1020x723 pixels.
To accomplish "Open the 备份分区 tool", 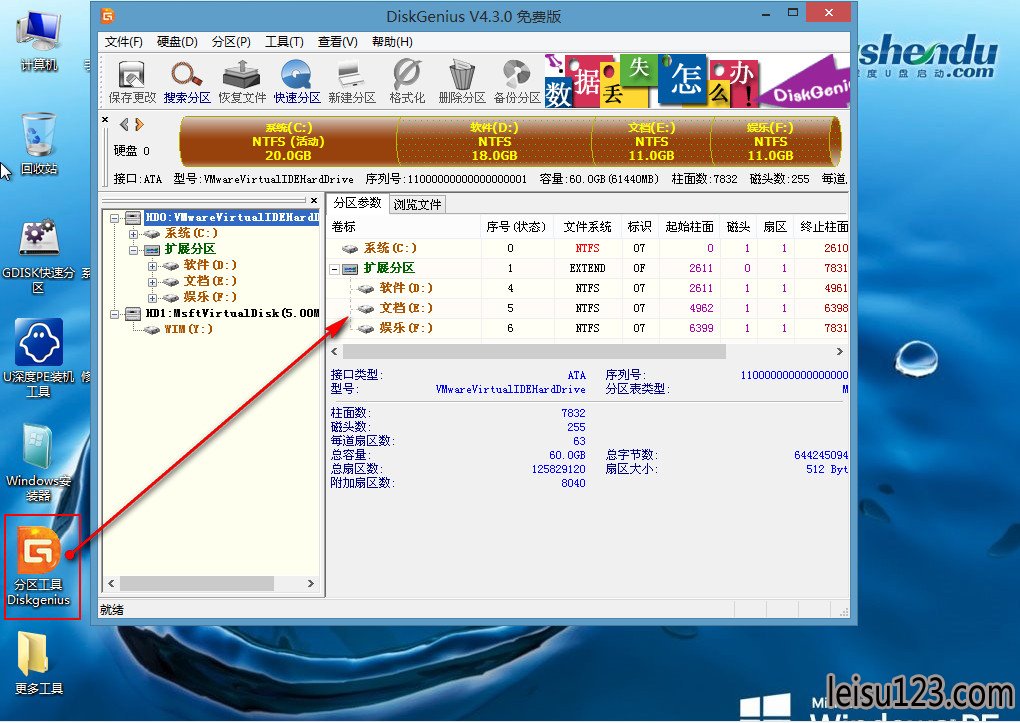I will click(517, 82).
